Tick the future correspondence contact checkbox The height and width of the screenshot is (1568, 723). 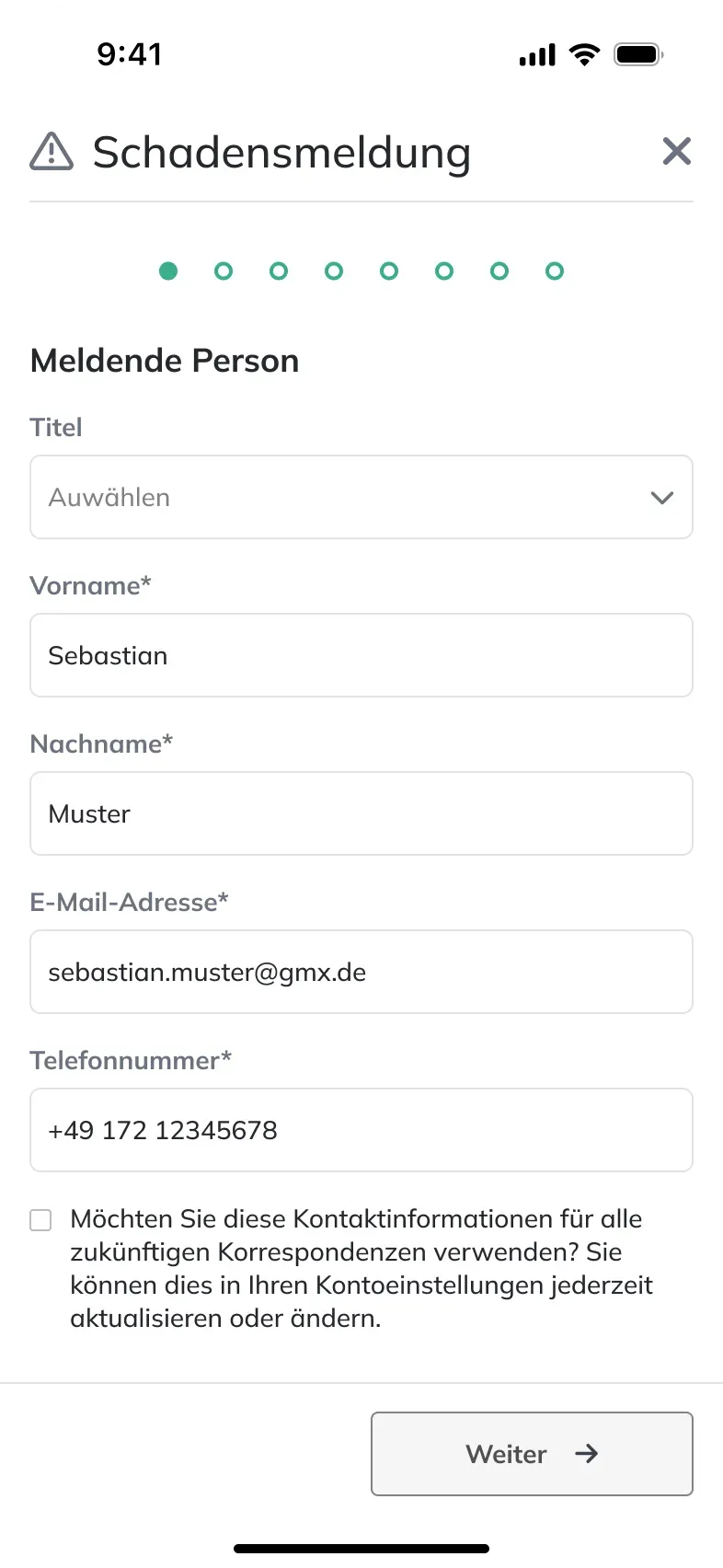(x=40, y=1220)
